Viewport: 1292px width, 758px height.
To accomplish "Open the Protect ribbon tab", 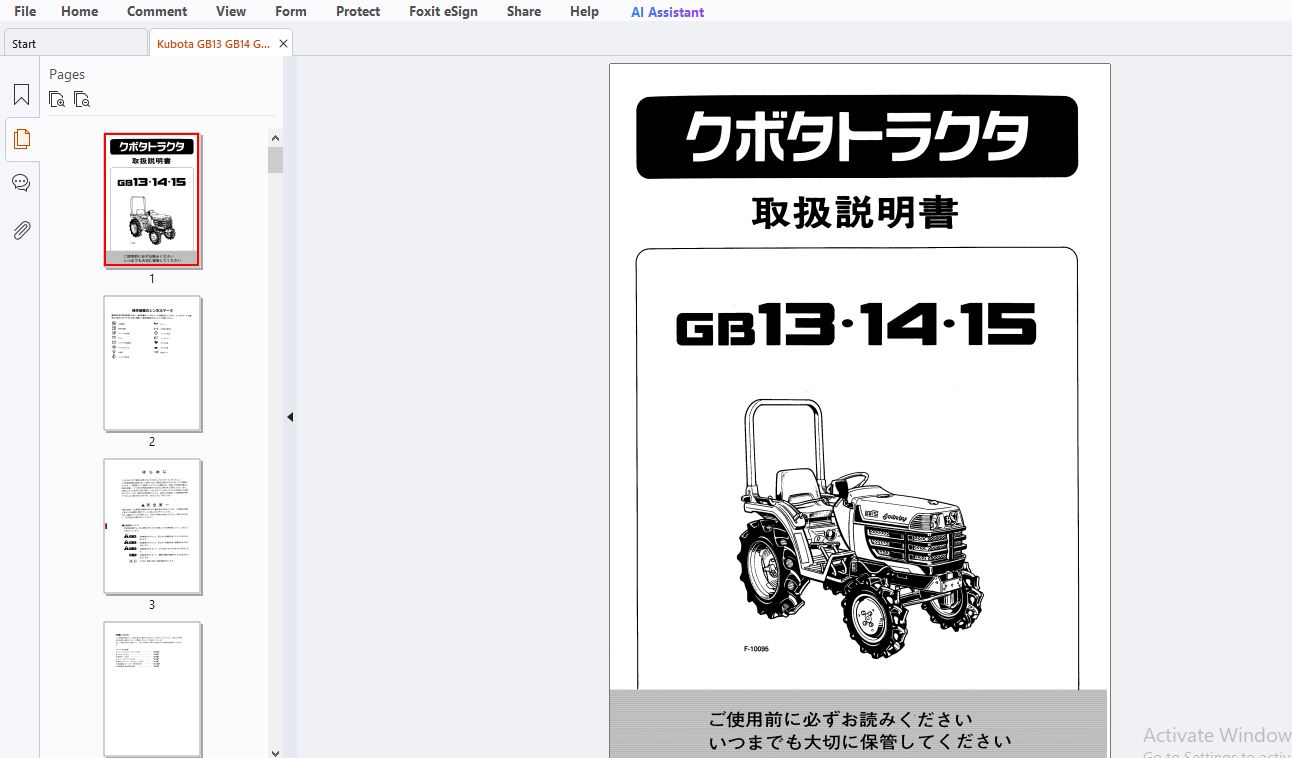I will [x=358, y=11].
